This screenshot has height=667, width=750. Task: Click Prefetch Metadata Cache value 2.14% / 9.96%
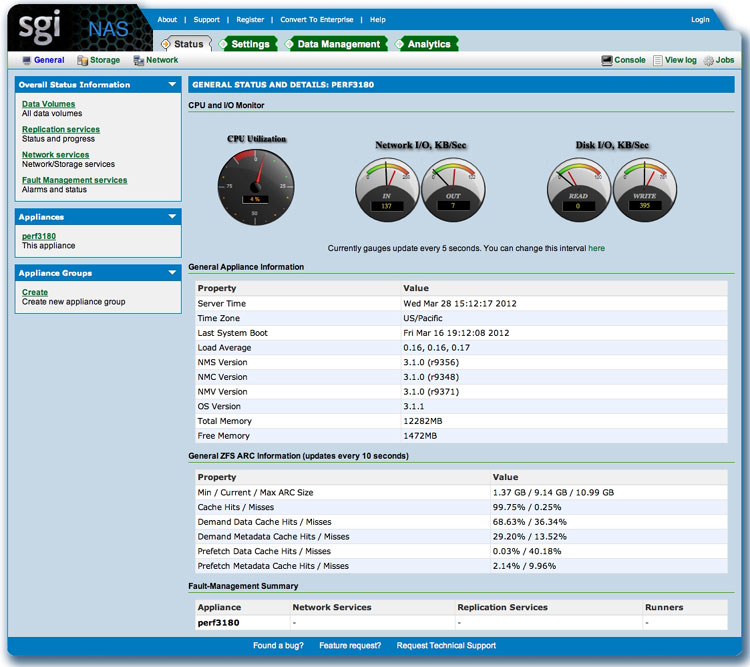pos(524,566)
